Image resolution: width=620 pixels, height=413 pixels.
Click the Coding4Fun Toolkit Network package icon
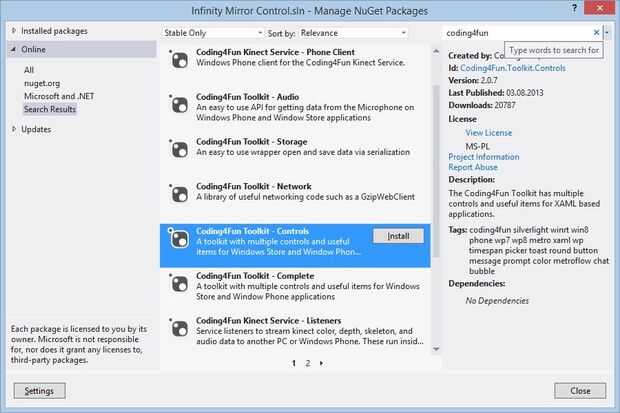180,194
